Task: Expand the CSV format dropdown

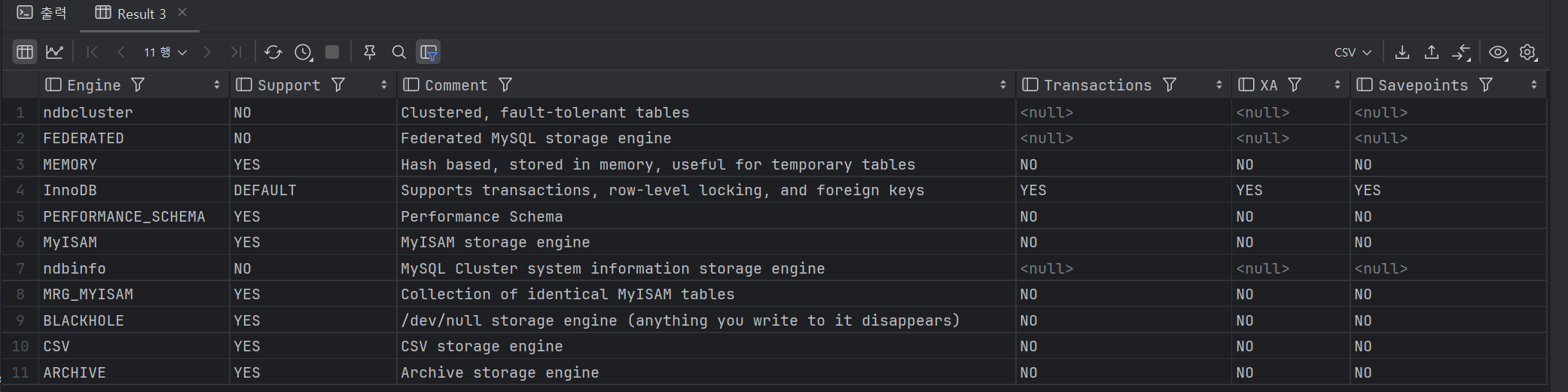Action: [1353, 52]
